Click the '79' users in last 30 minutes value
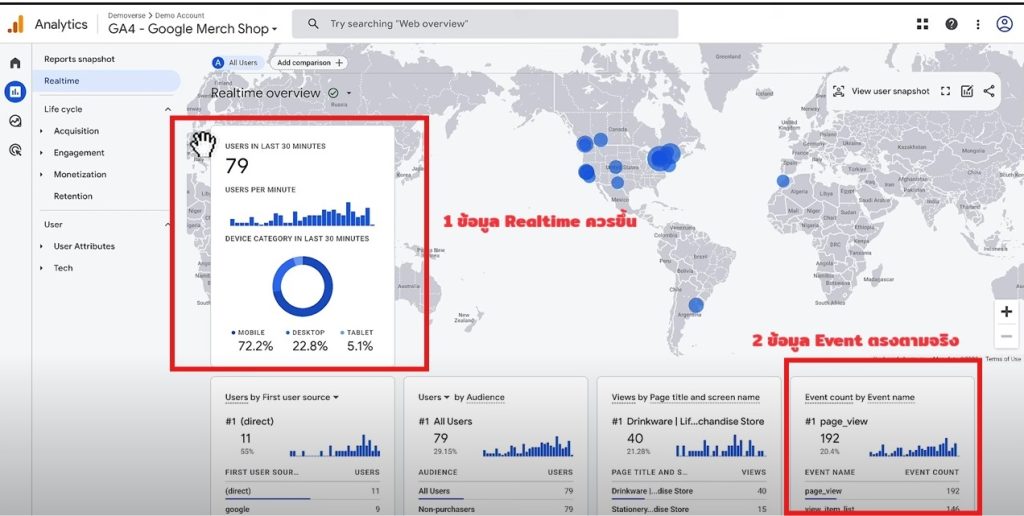 (237, 166)
